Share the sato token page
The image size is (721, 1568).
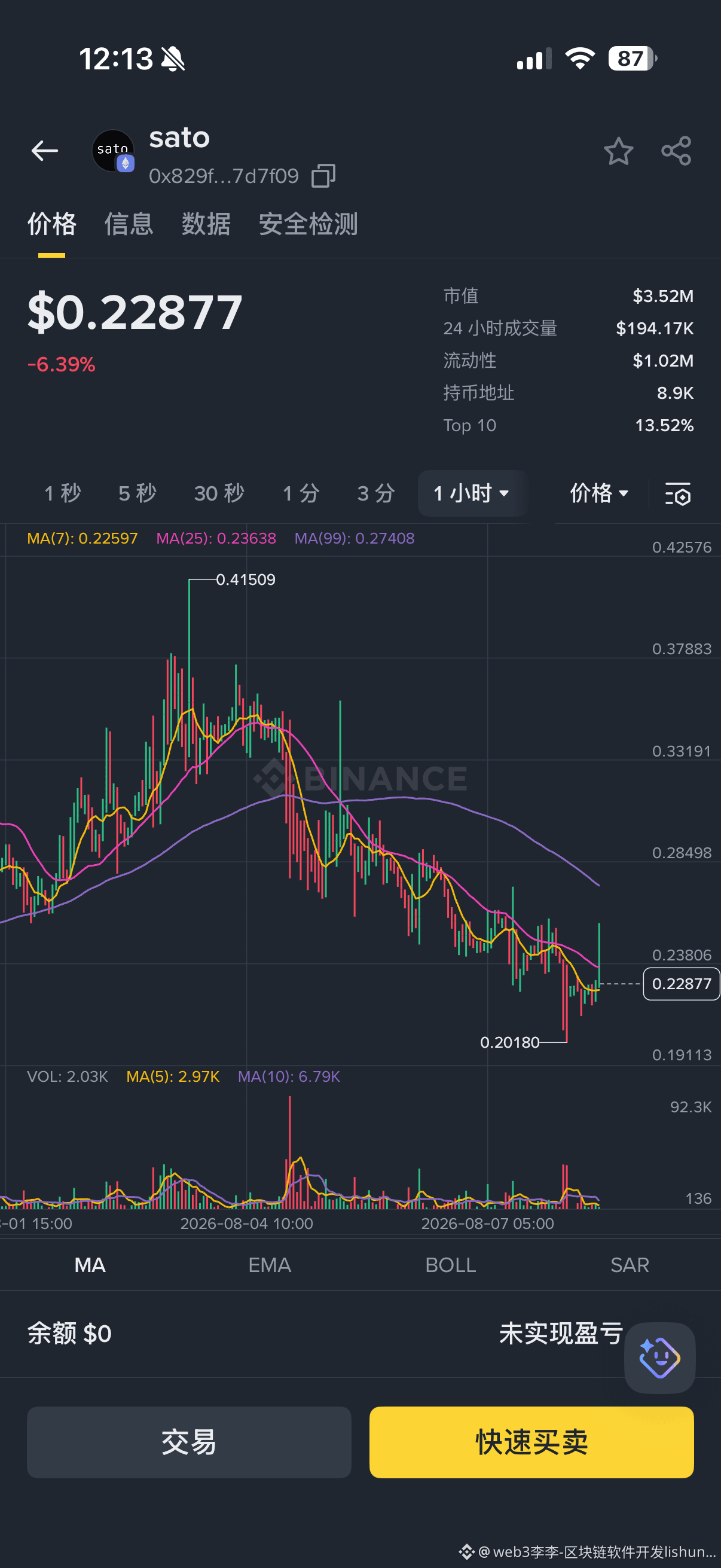point(676,151)
